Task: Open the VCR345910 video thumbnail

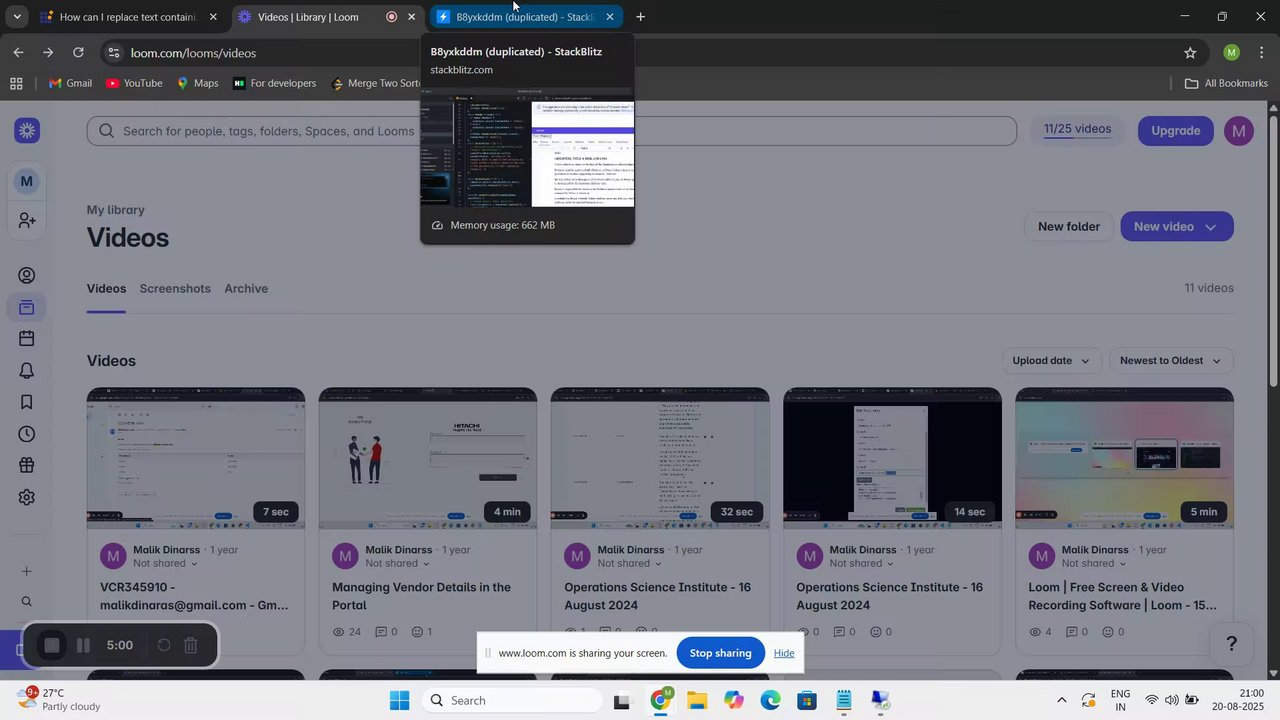Action: tap(196, 458)
